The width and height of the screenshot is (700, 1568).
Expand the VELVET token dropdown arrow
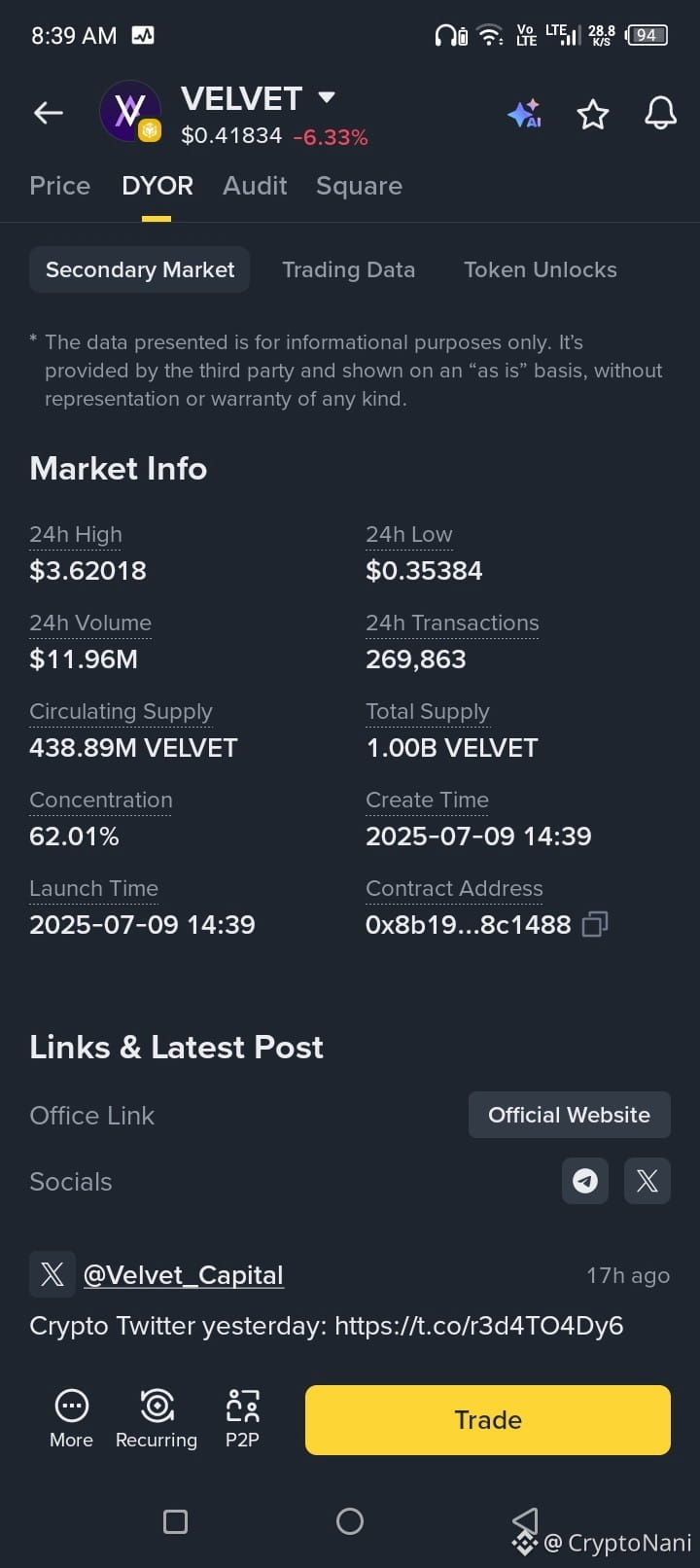tap(327, 97)
